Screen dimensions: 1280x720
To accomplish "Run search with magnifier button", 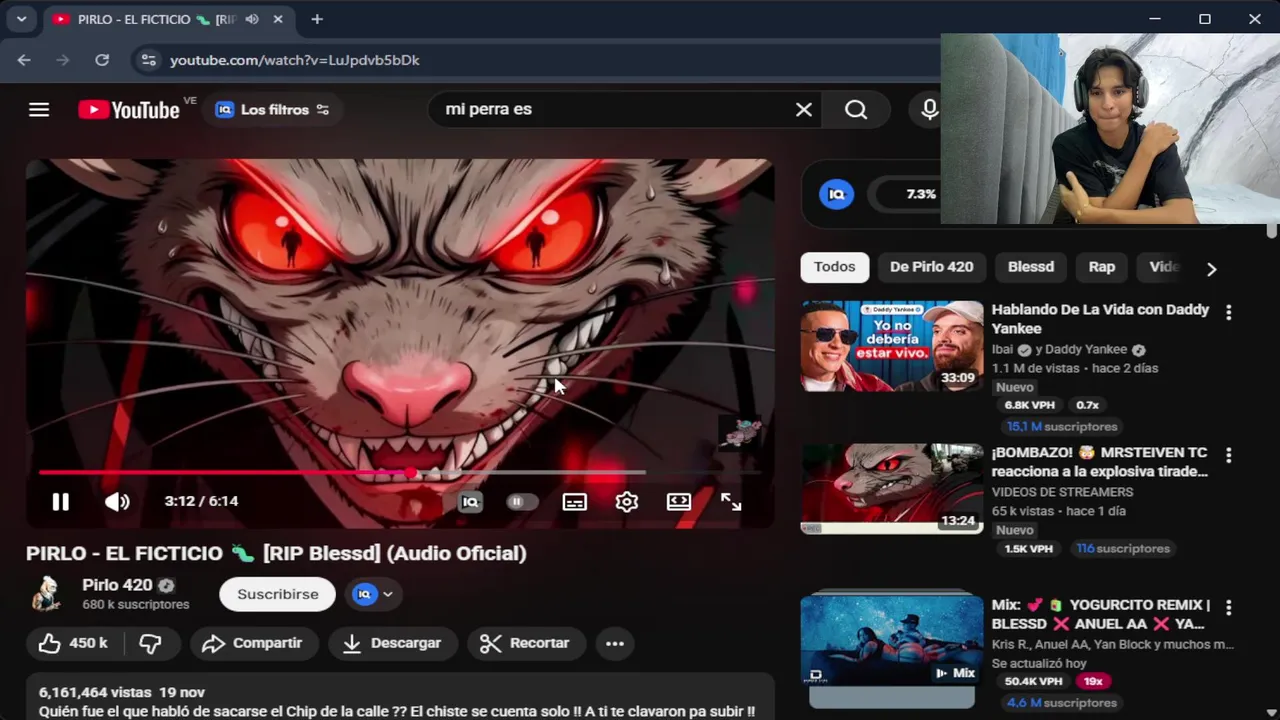I will pos(856,110).
